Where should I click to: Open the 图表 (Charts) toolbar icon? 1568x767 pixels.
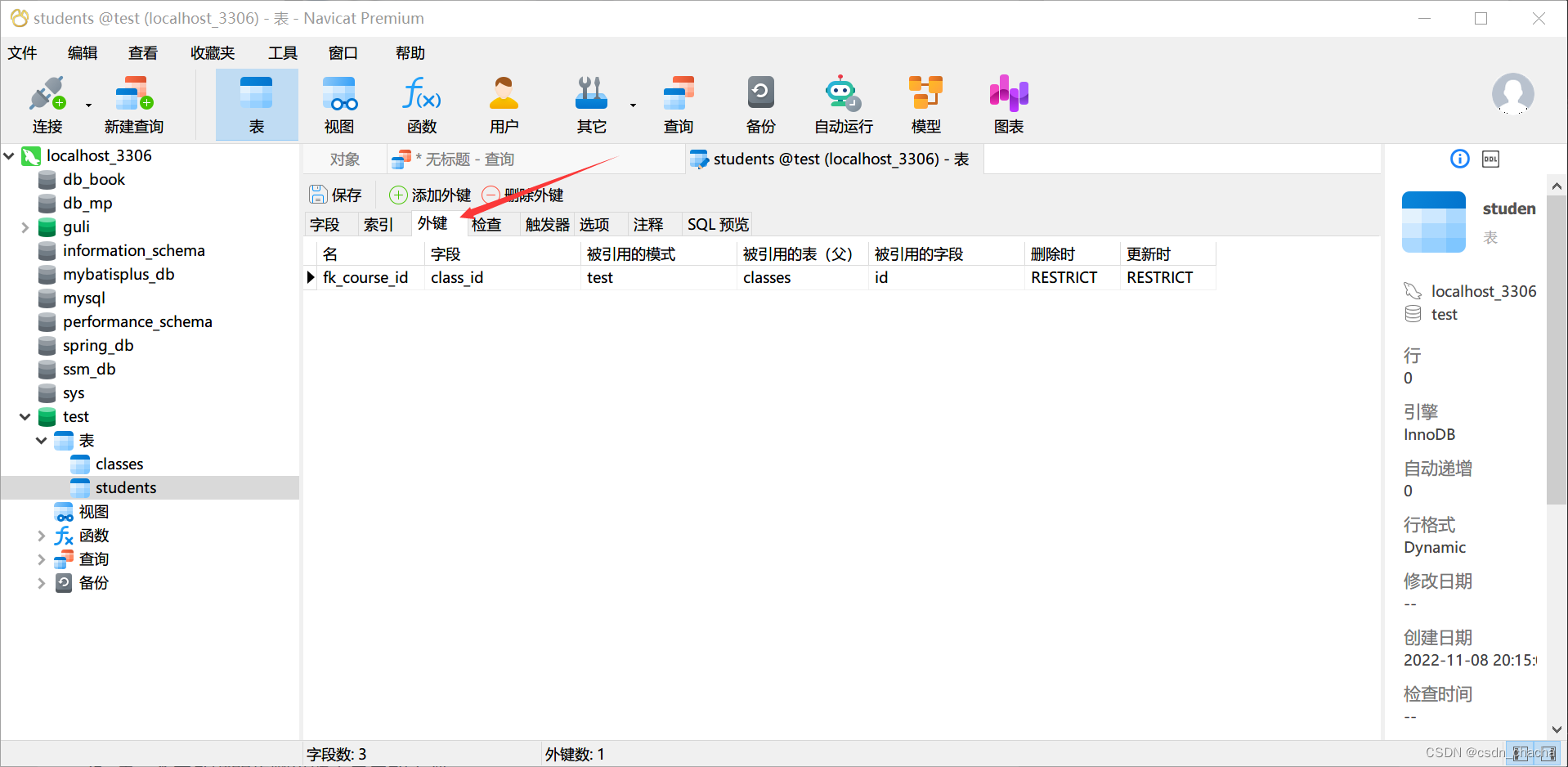(1008, 102)
